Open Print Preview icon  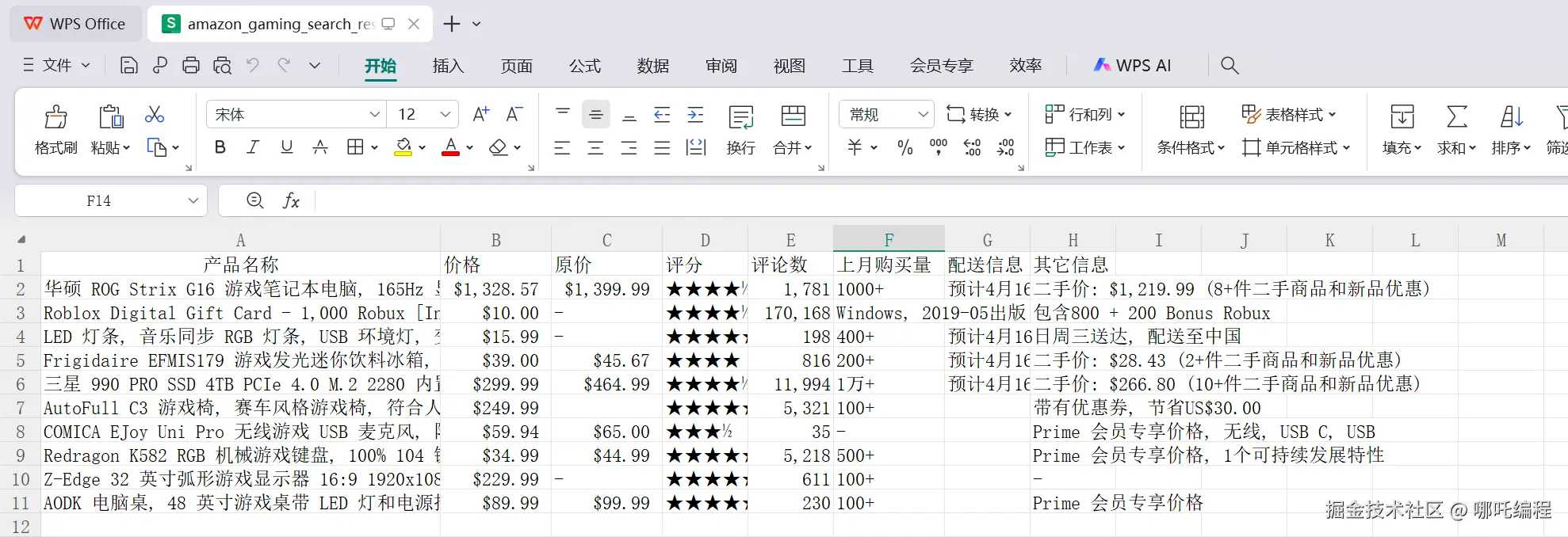[x=223, y=66]
